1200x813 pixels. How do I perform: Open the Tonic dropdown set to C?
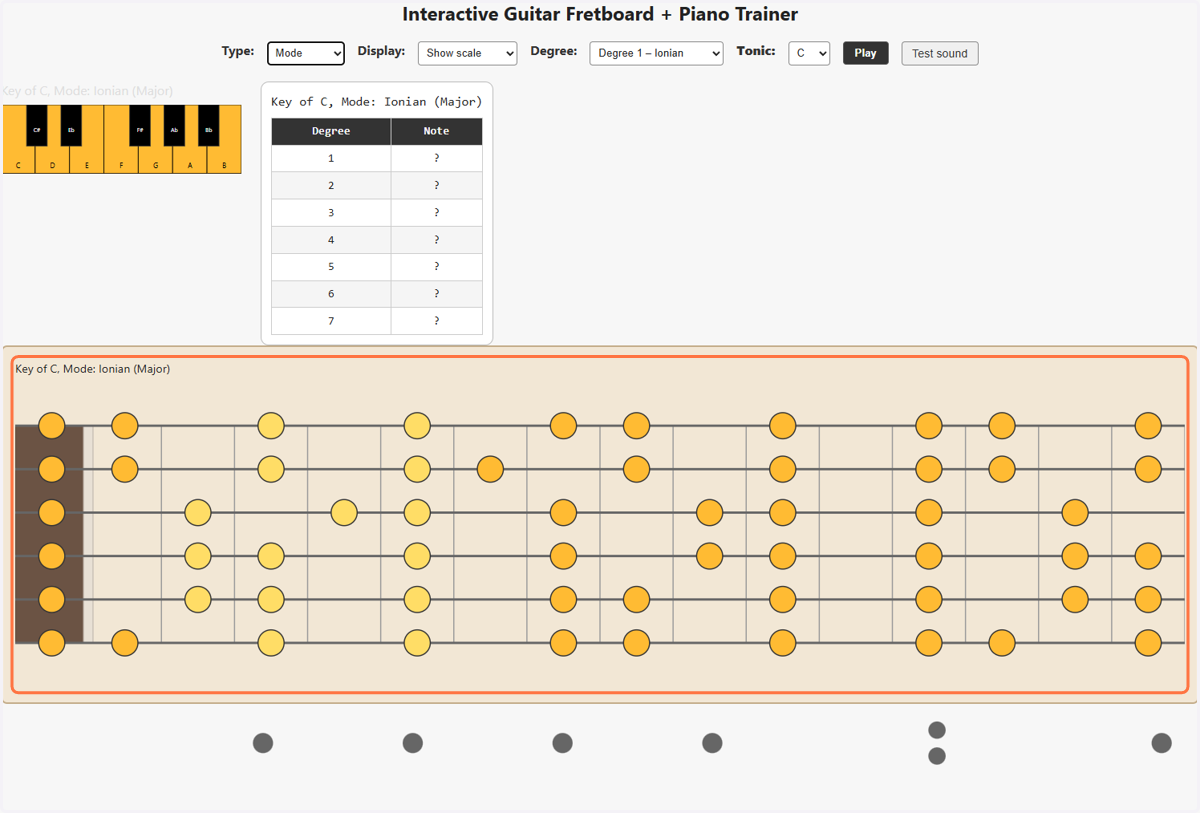[809, 53]
